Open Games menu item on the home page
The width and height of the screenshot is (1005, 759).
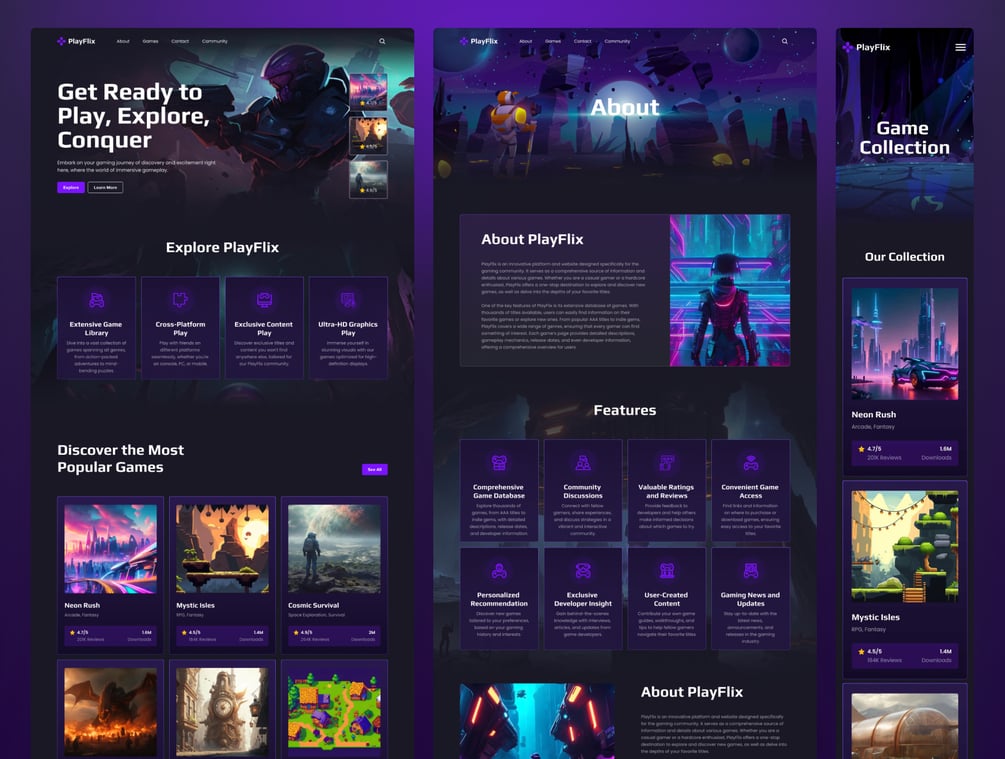point(150,41)
